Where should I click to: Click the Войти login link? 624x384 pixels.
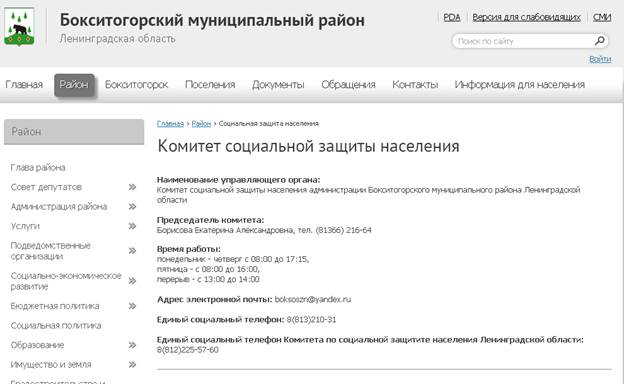(600, 59)
